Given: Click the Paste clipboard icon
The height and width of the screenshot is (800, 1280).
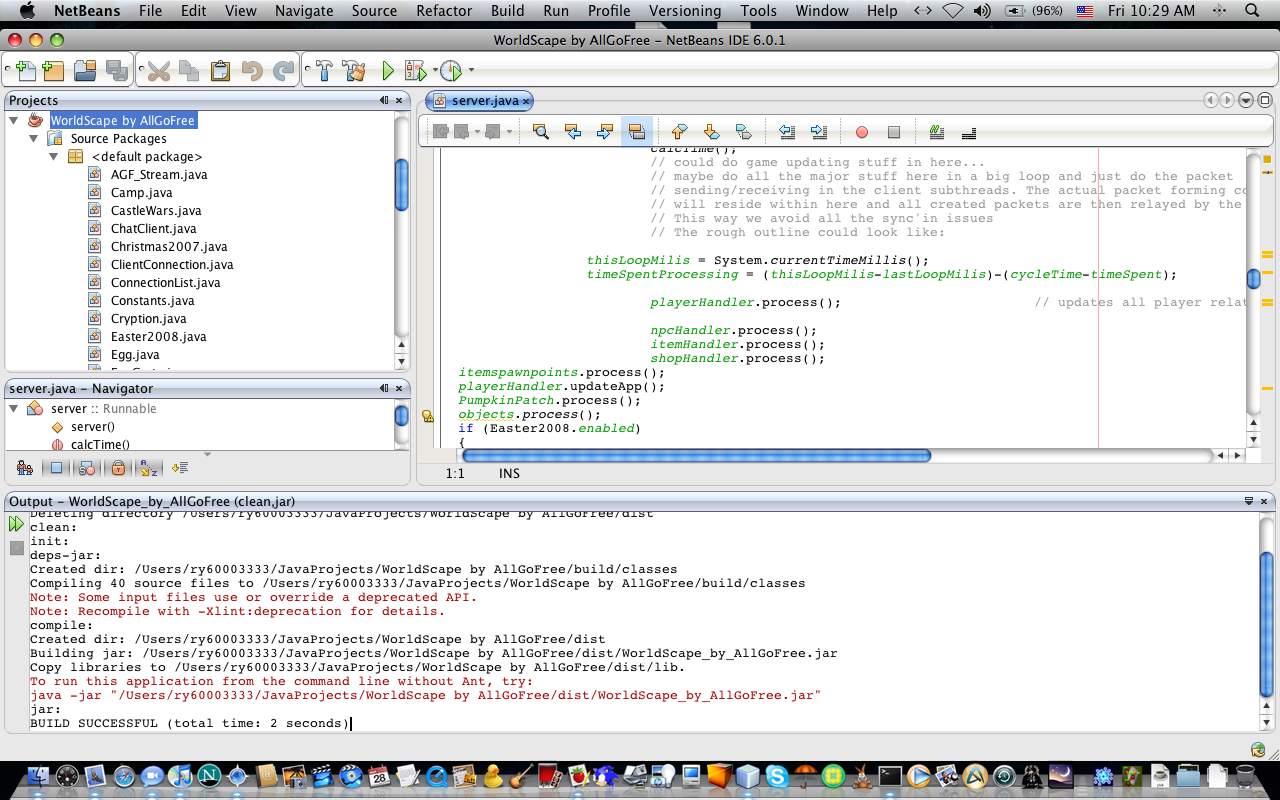Looking at the screenshot, I should click(220, 71).
